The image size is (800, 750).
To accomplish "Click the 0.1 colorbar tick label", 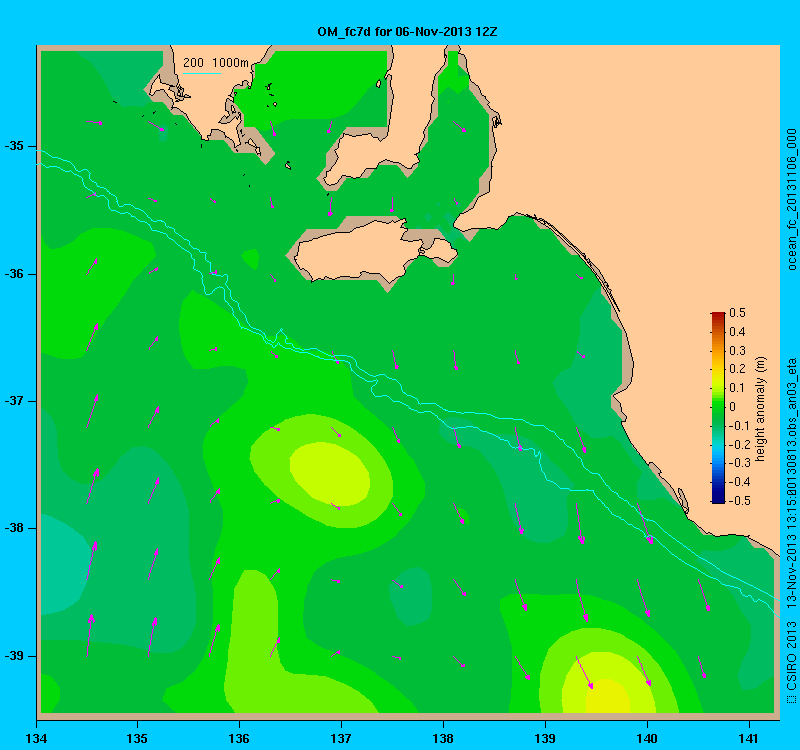I will tap(737, 388).
